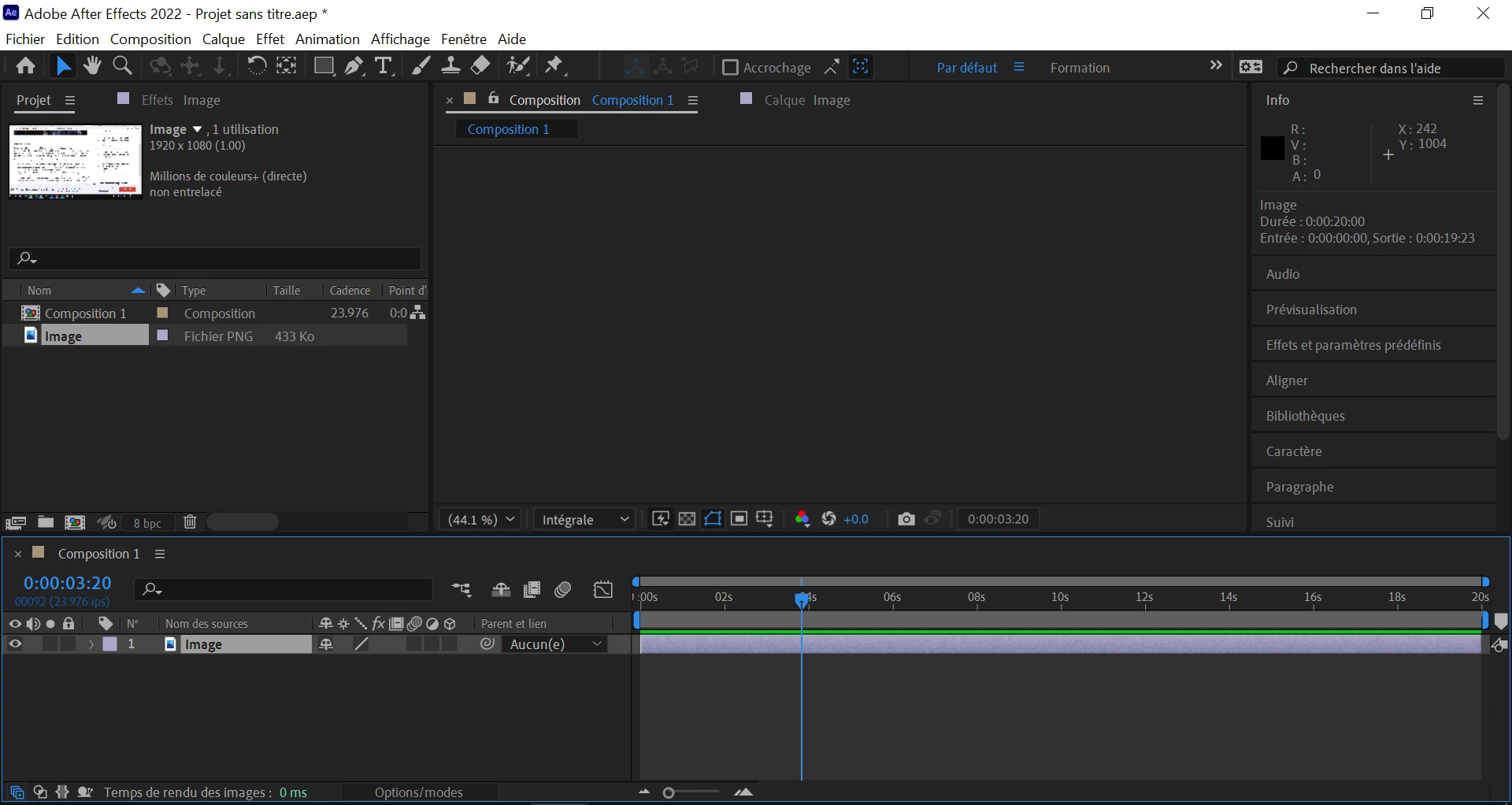Open the Image footage dropdown arrow
Screen dimensions: 1512x805
pyautogui.click(x=197, y=129)
